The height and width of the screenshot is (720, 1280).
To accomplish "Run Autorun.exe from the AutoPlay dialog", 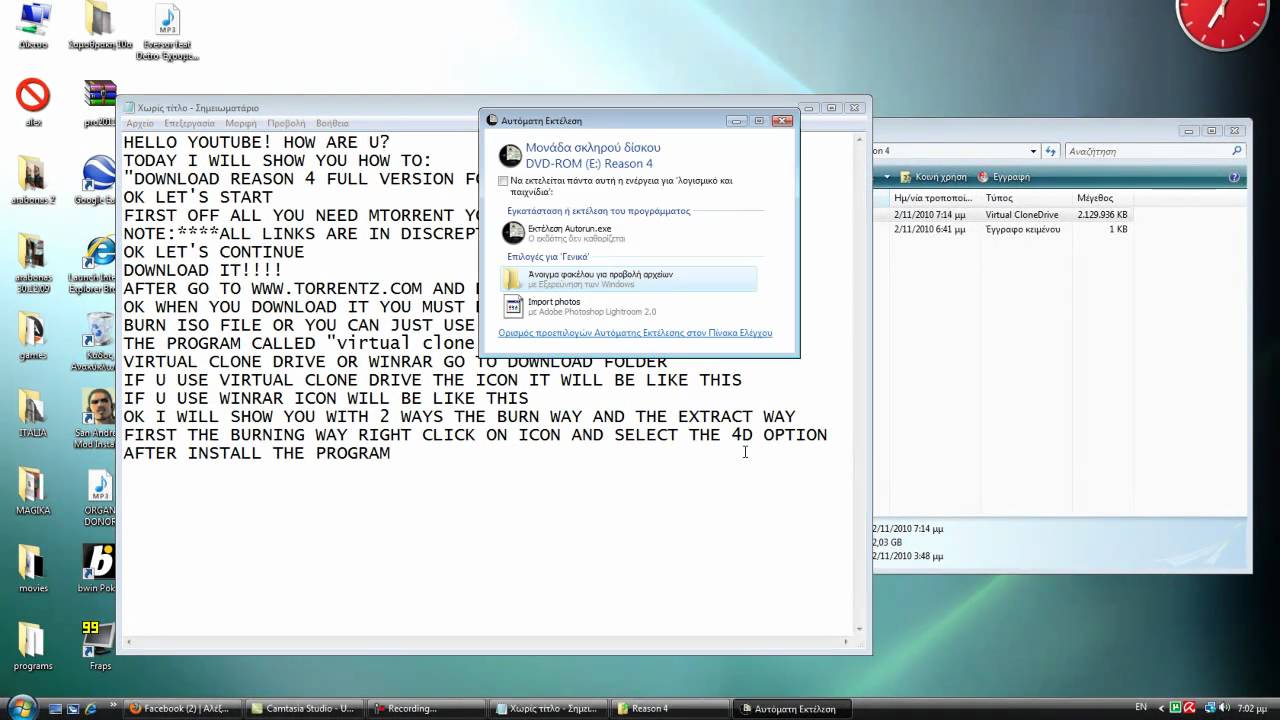I will (628, 233).
